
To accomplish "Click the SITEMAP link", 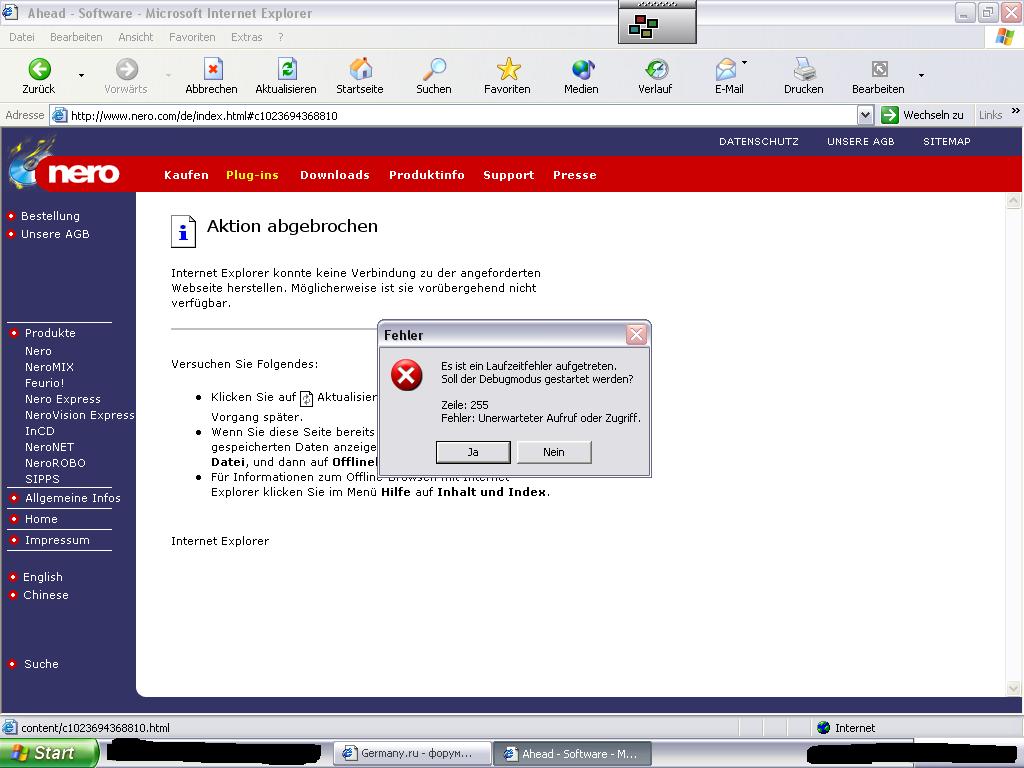I will [947, 141].
